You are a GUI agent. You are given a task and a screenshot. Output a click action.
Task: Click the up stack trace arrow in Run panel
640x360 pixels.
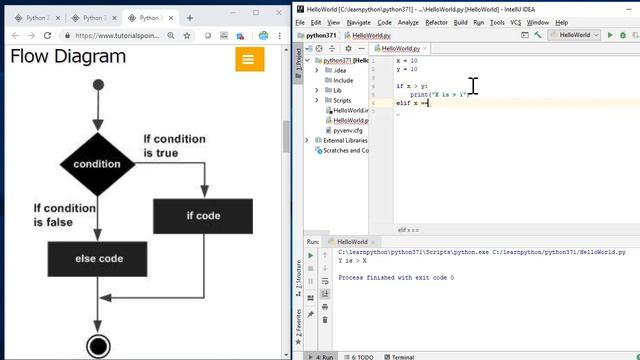tap(325, 256)
